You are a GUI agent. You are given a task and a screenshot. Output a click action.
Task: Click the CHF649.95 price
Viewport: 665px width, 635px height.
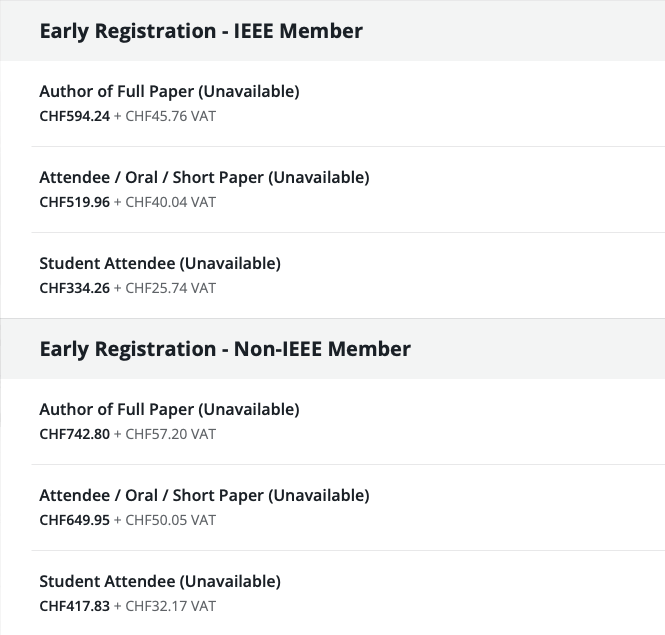coord(74,520)
